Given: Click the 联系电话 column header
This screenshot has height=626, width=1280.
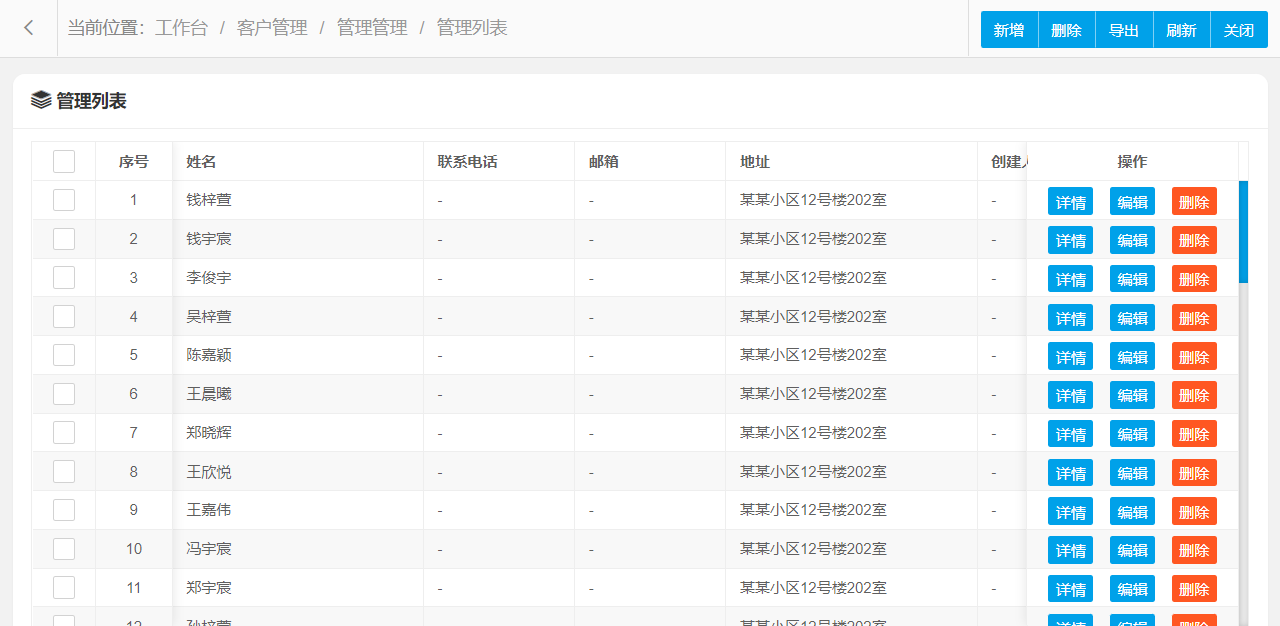Looking at the screenshot, I should tap(499, 161).
